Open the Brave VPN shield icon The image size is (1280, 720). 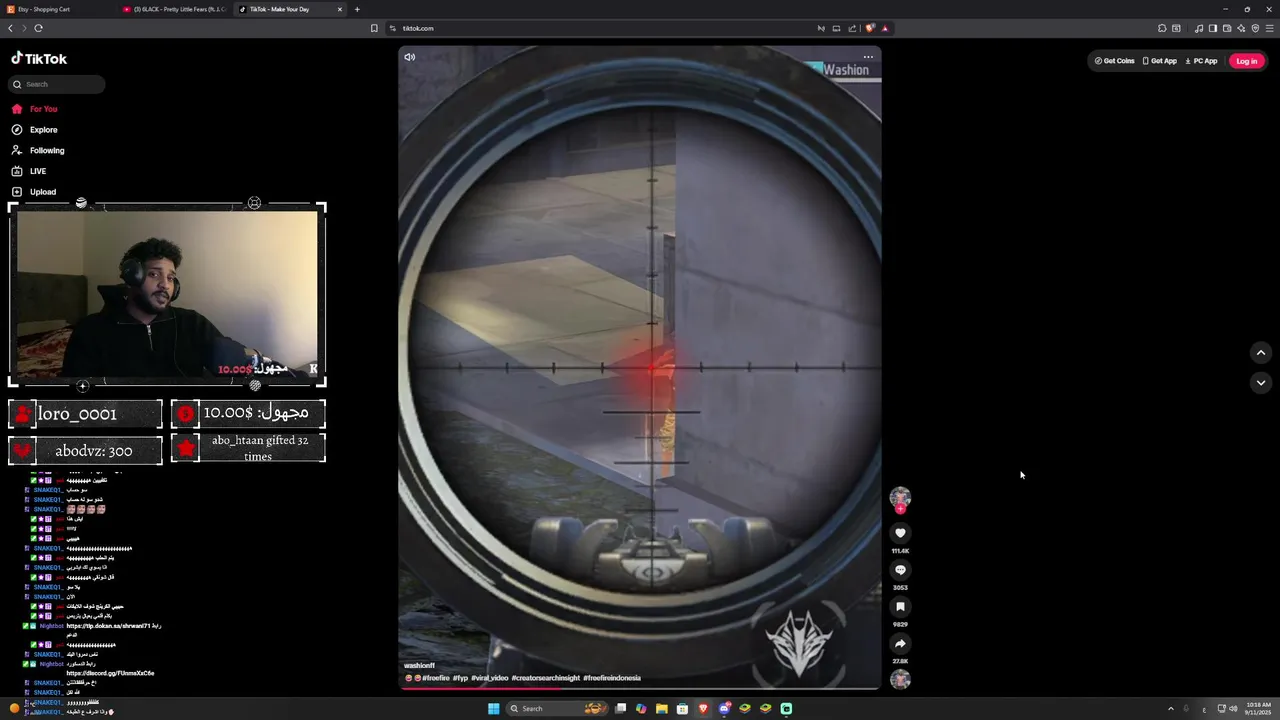[x=1255, y=28]
